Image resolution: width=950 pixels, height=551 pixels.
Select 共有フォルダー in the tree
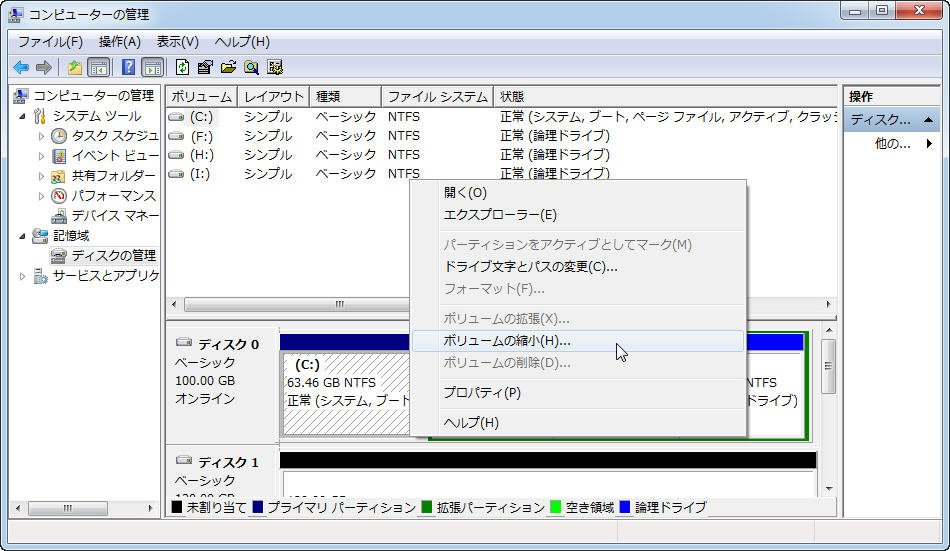point(113,176)
